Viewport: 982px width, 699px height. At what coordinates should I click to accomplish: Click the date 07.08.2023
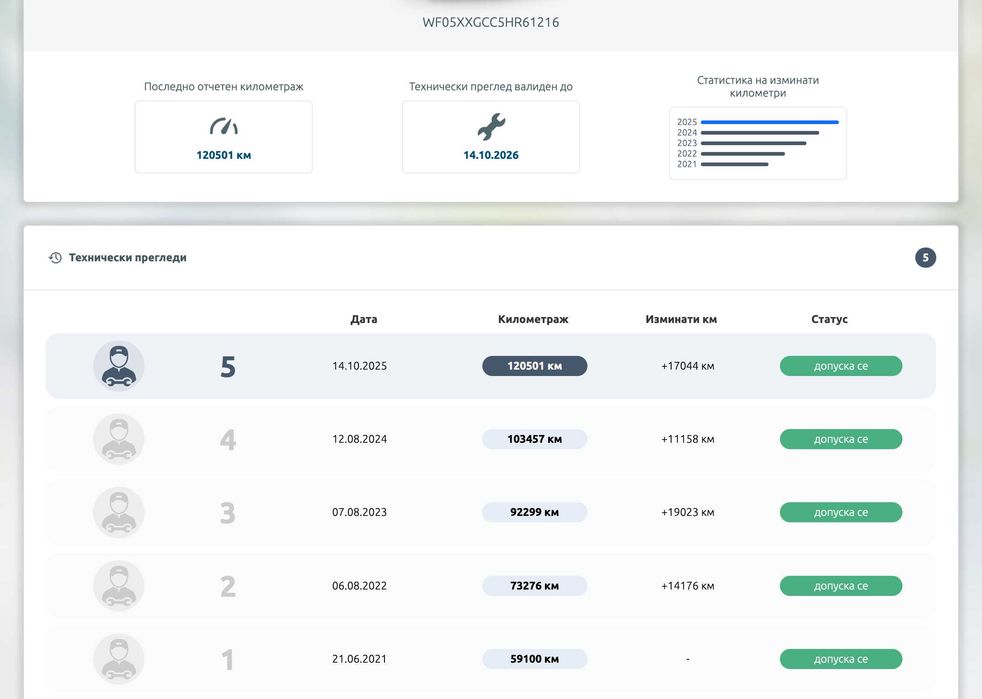(359, 512)
